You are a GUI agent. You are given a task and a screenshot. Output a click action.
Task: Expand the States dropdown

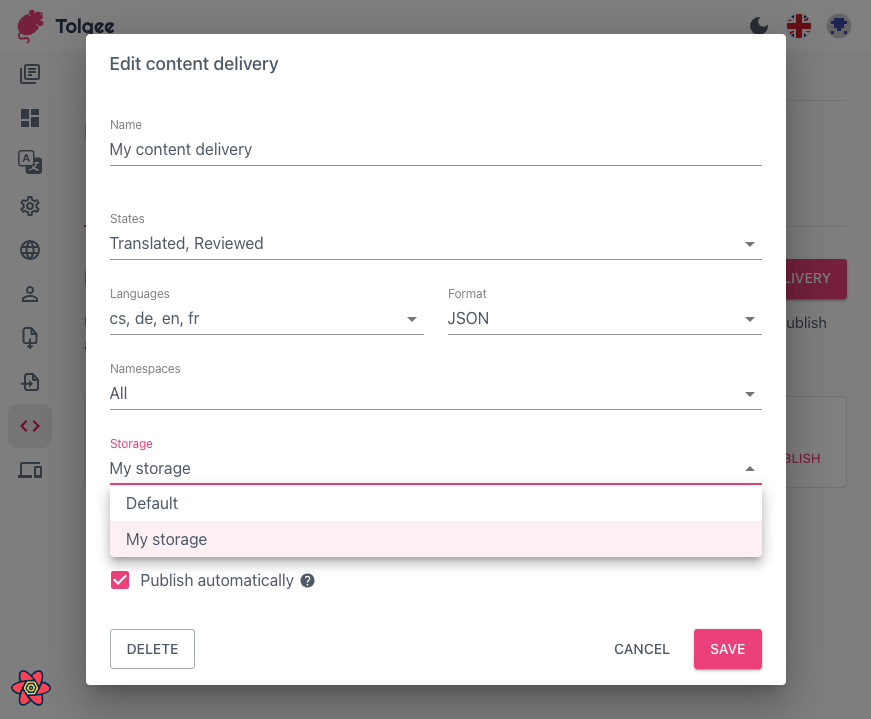pos(749,243)
